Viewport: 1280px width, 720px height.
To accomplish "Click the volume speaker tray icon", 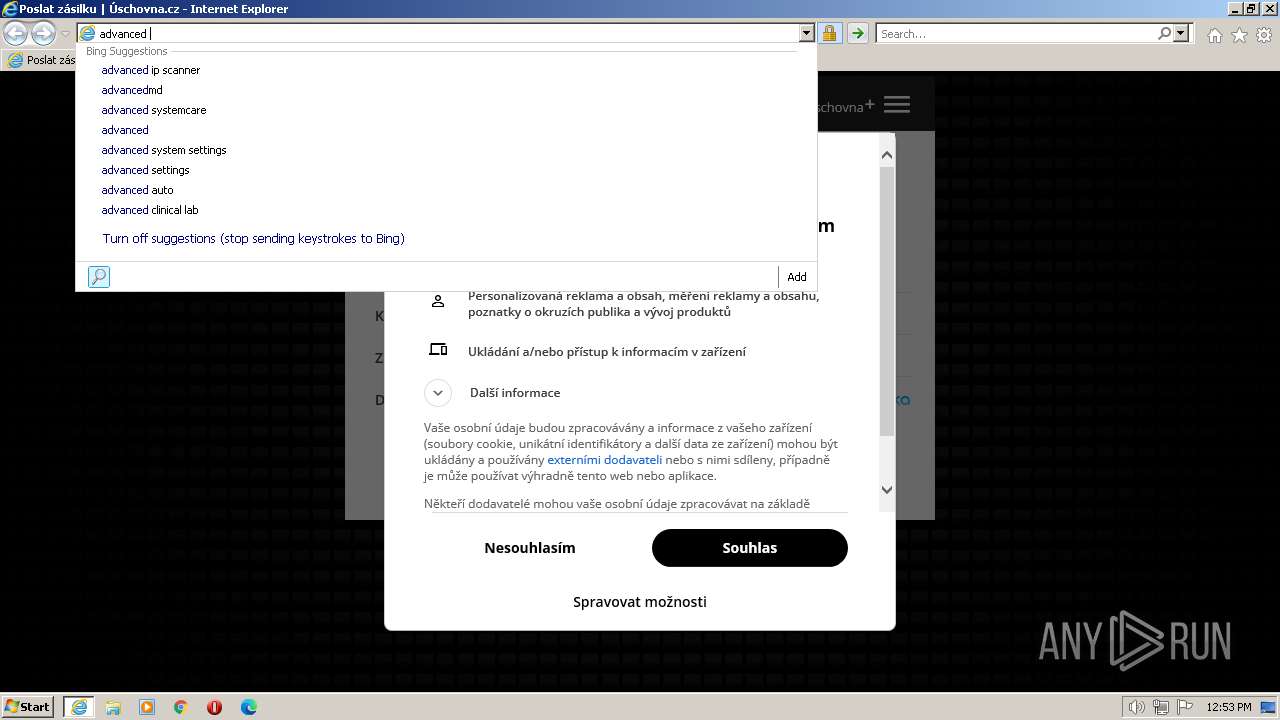I will coord(1137,707).
